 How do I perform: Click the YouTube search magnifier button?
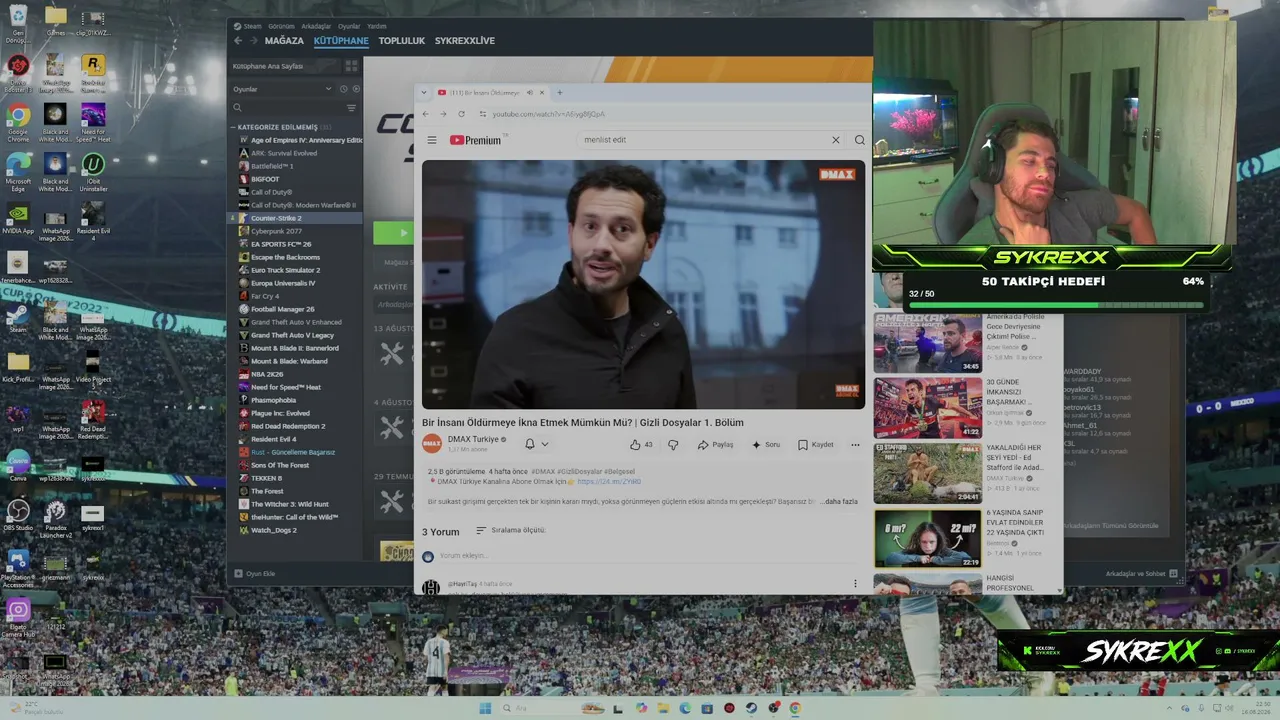[x=859, y=140]
